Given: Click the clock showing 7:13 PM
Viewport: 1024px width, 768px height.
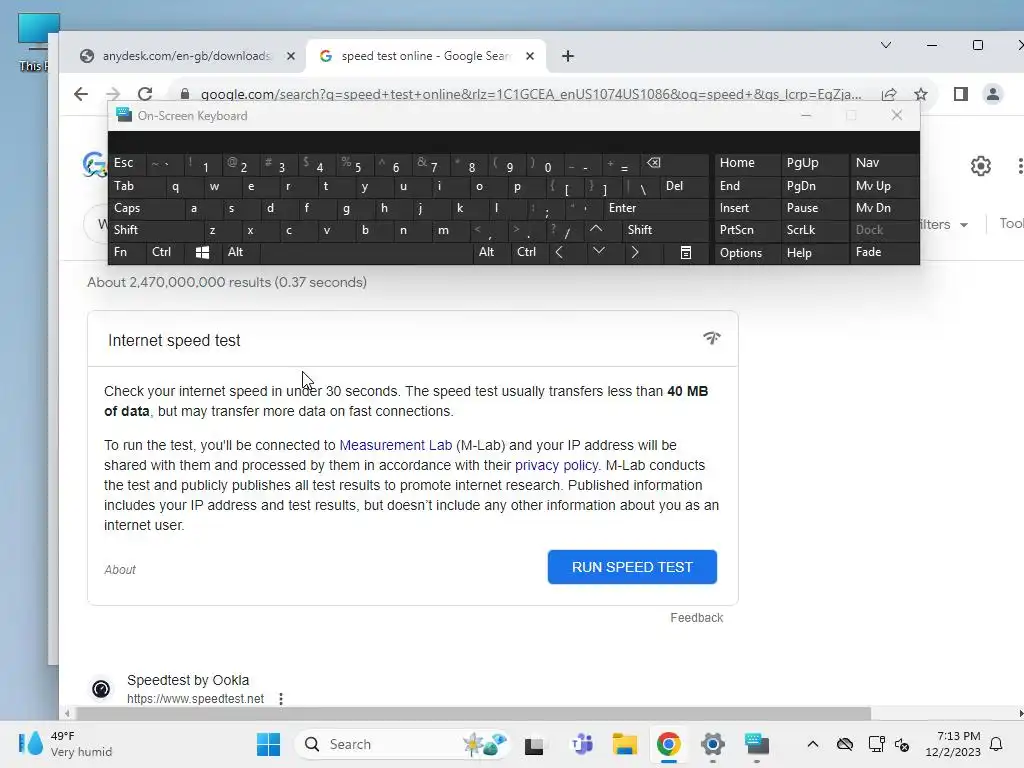Looking at the screenshot, I should click(953, 744).
